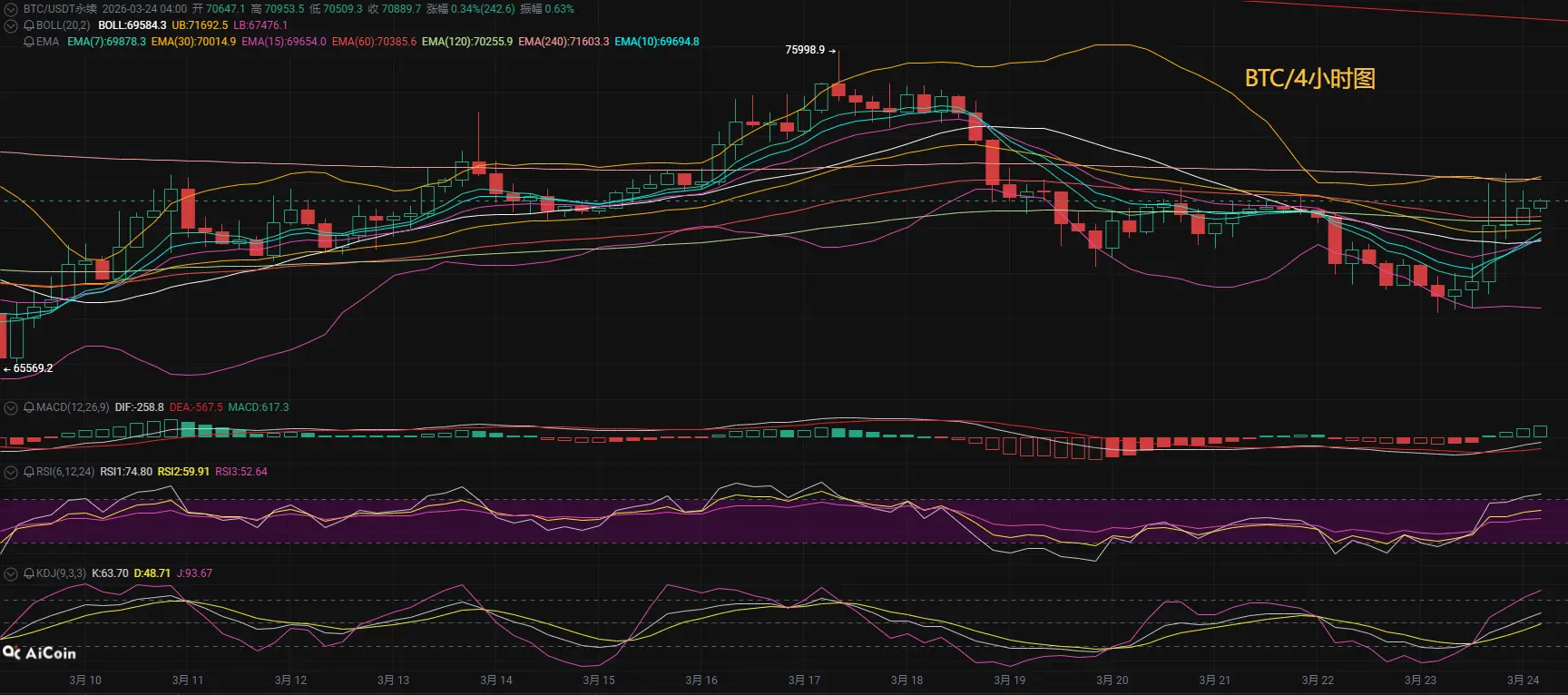Select the J:93.67 value
Image resolution: width=1568 pixels, height=695 pixels.
tap(194, 573)
